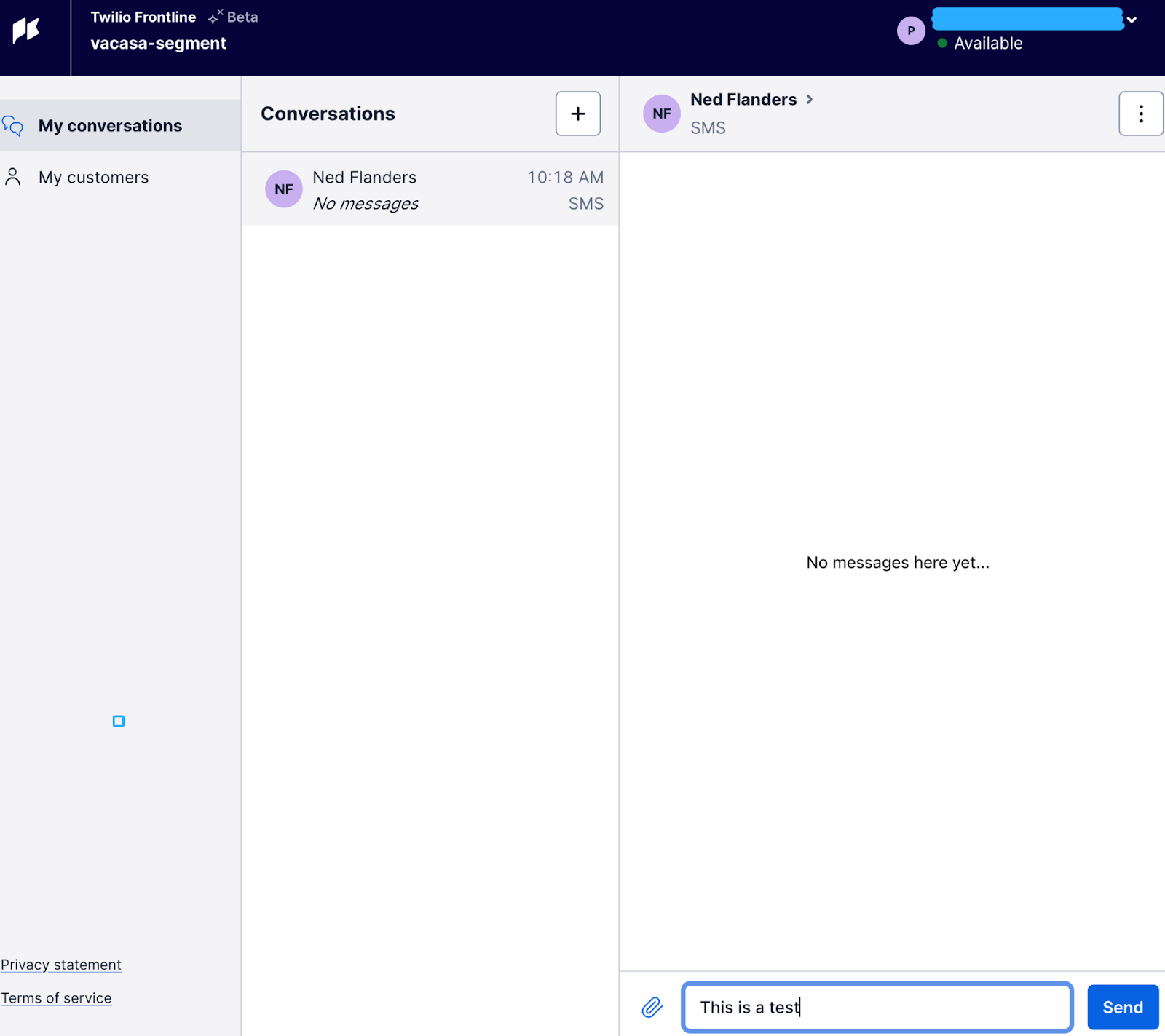Click the small blue square in sidebar

coord(119,721)
